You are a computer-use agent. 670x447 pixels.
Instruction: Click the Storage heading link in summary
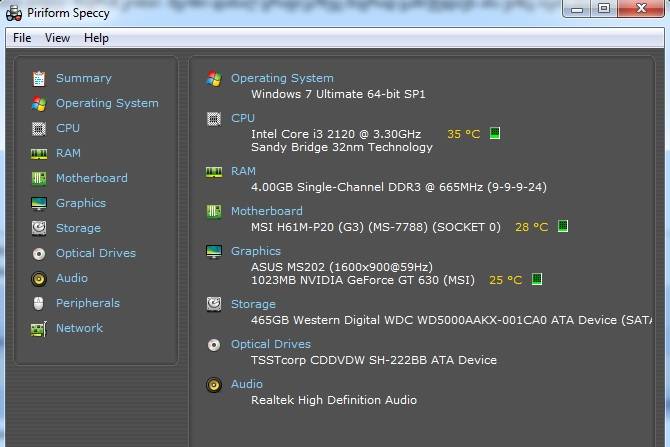click(253, 304)
